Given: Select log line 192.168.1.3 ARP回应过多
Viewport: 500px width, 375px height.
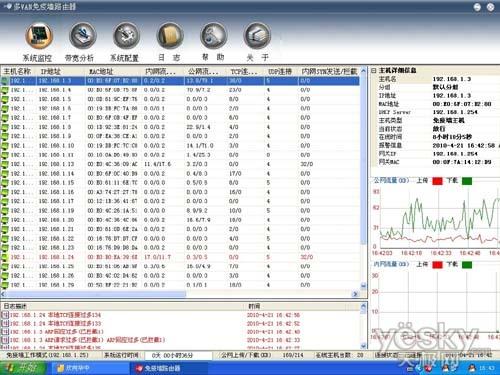Looking at the screenshot, I should [57, 332].
